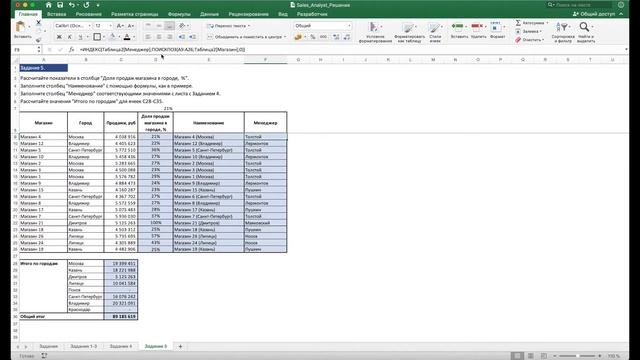Center text horizontally
The height and width of the screenshot is (360, 640).
click(x=159, y=37)
